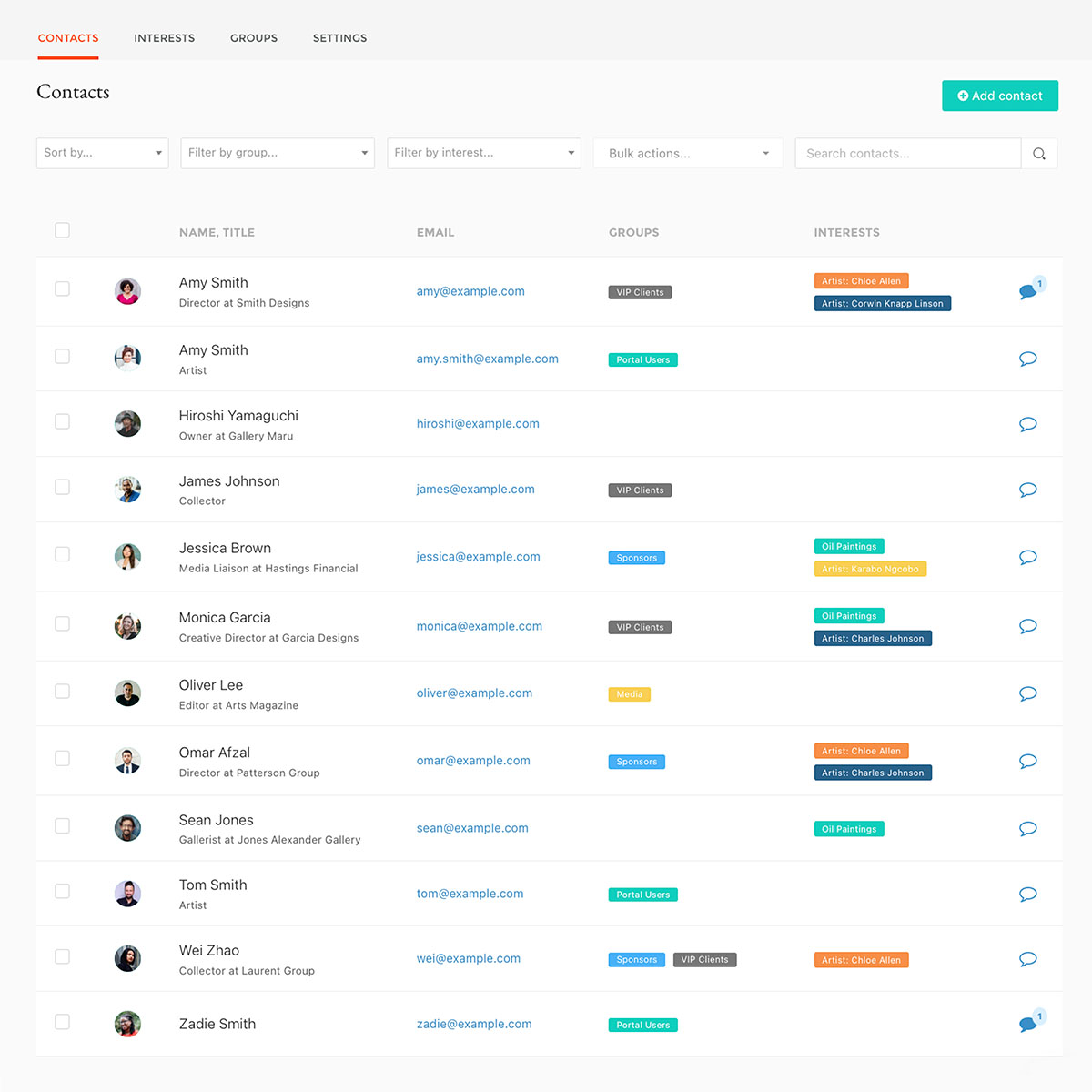
Task: Click Jessica Brown's avatar photo
Action: tap(127, 557)
